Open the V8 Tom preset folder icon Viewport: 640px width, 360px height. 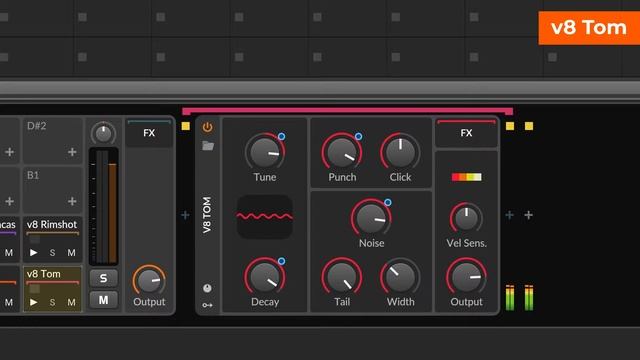click(208, 145)
